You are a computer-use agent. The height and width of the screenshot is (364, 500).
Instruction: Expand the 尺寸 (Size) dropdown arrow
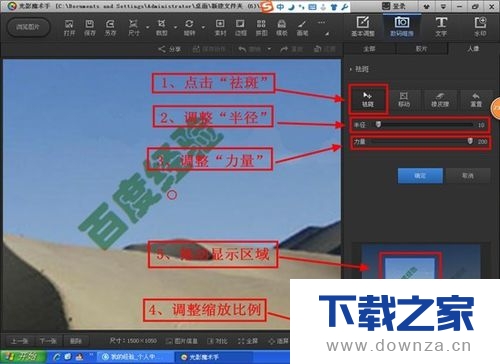(x=147, y=27)
